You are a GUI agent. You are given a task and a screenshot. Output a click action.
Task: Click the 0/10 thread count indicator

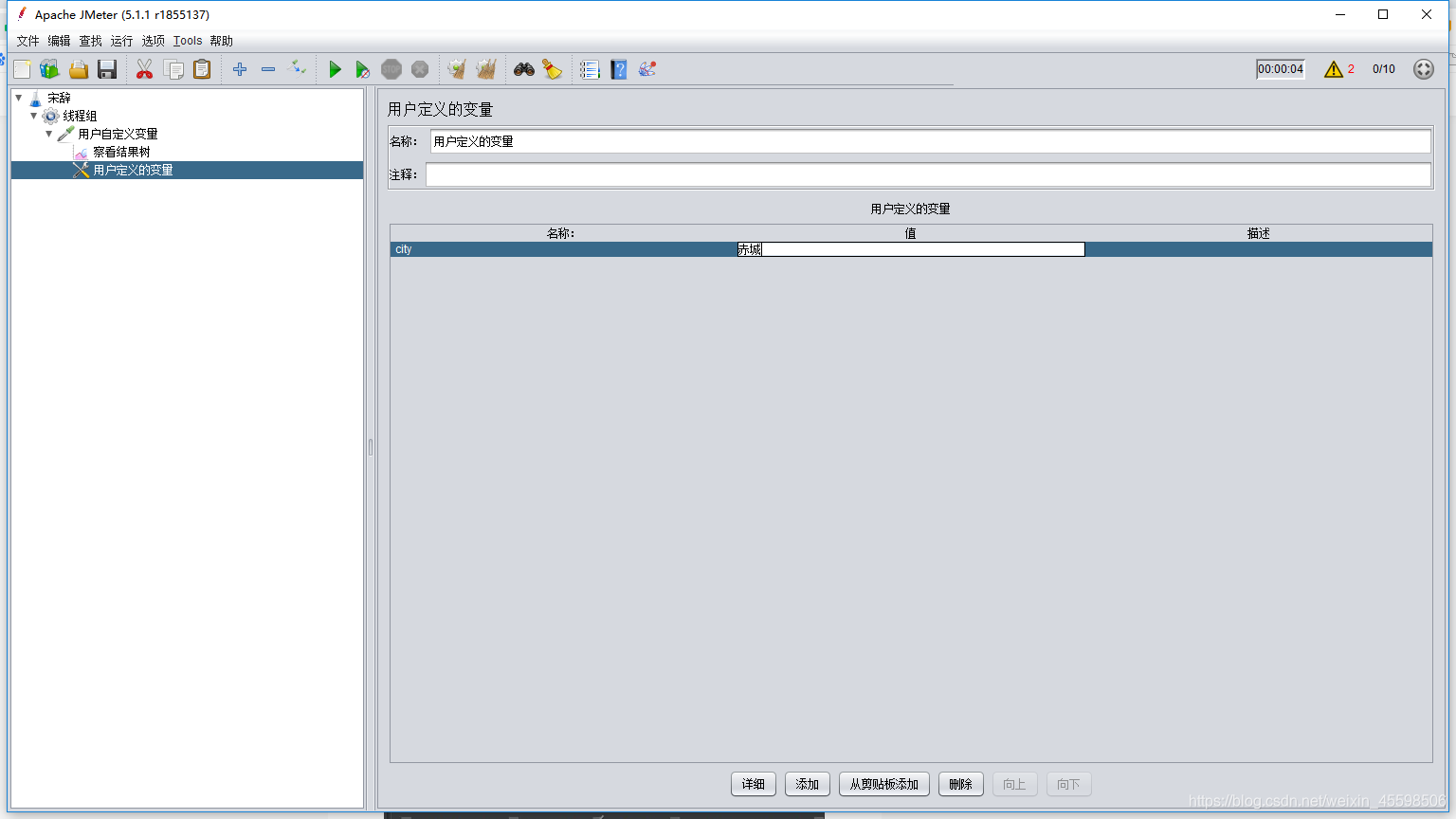[x=1384, y=69]
